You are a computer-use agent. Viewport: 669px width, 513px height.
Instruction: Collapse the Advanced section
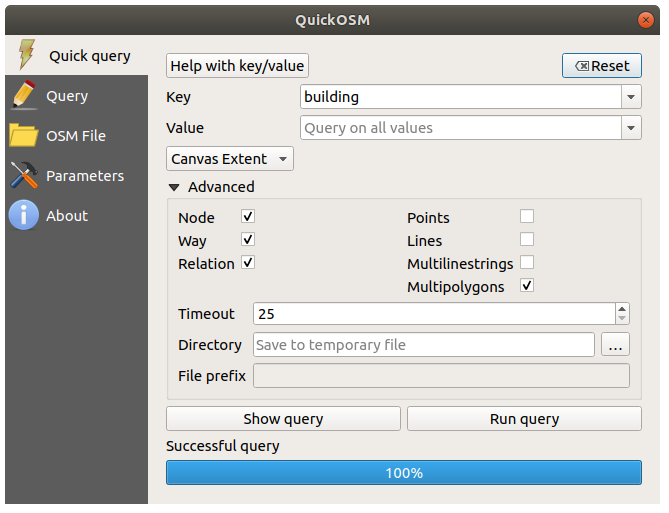tap(175, 187)
